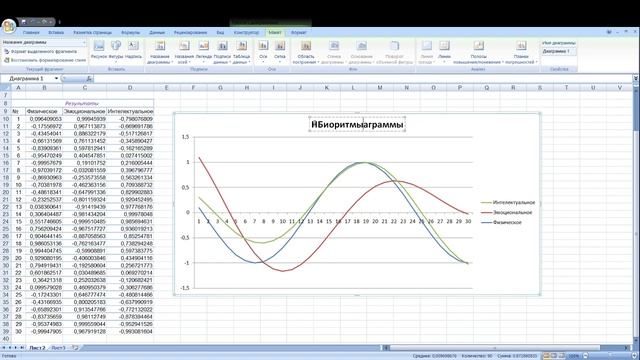
Task: Insert a picture with the Рисунок button
Action: (99, 50)
